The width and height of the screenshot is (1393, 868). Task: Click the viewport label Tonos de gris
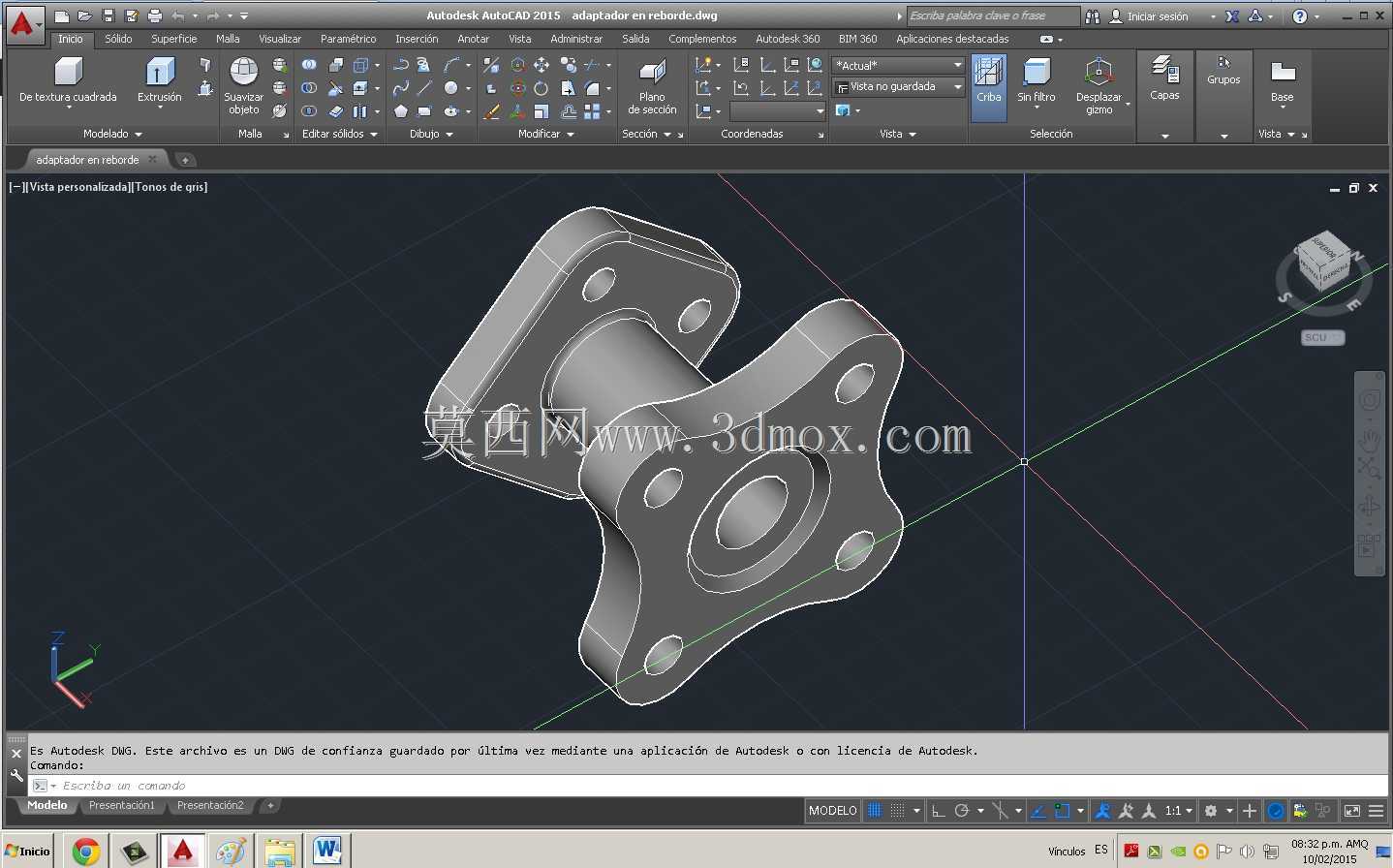pos(170,186)
